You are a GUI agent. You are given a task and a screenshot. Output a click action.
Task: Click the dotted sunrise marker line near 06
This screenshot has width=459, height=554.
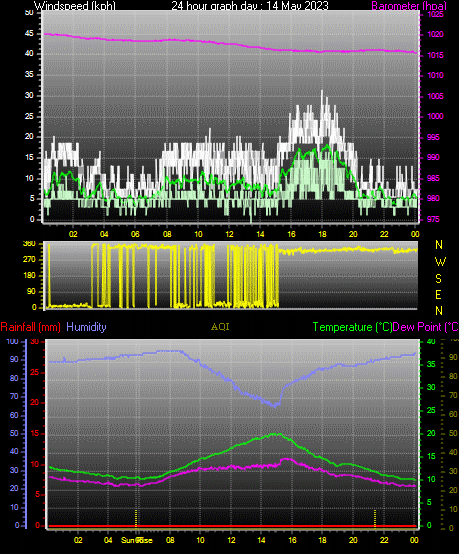pos(136,518)
